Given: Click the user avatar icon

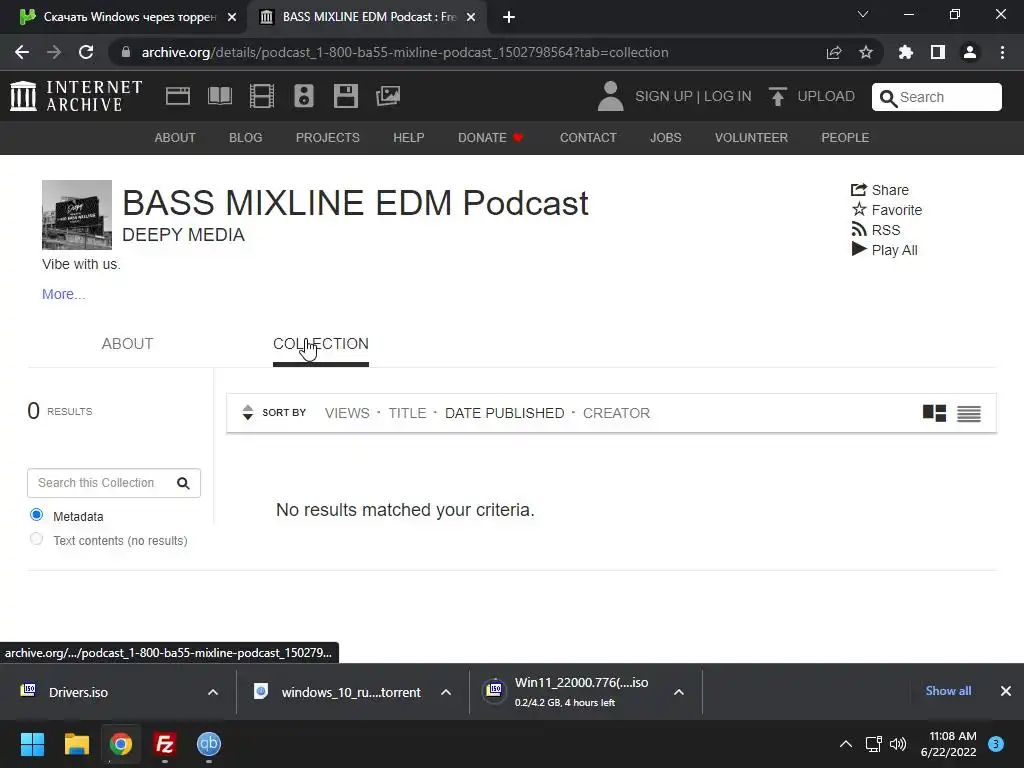Looking at the screenshot, I should (611, 96).
